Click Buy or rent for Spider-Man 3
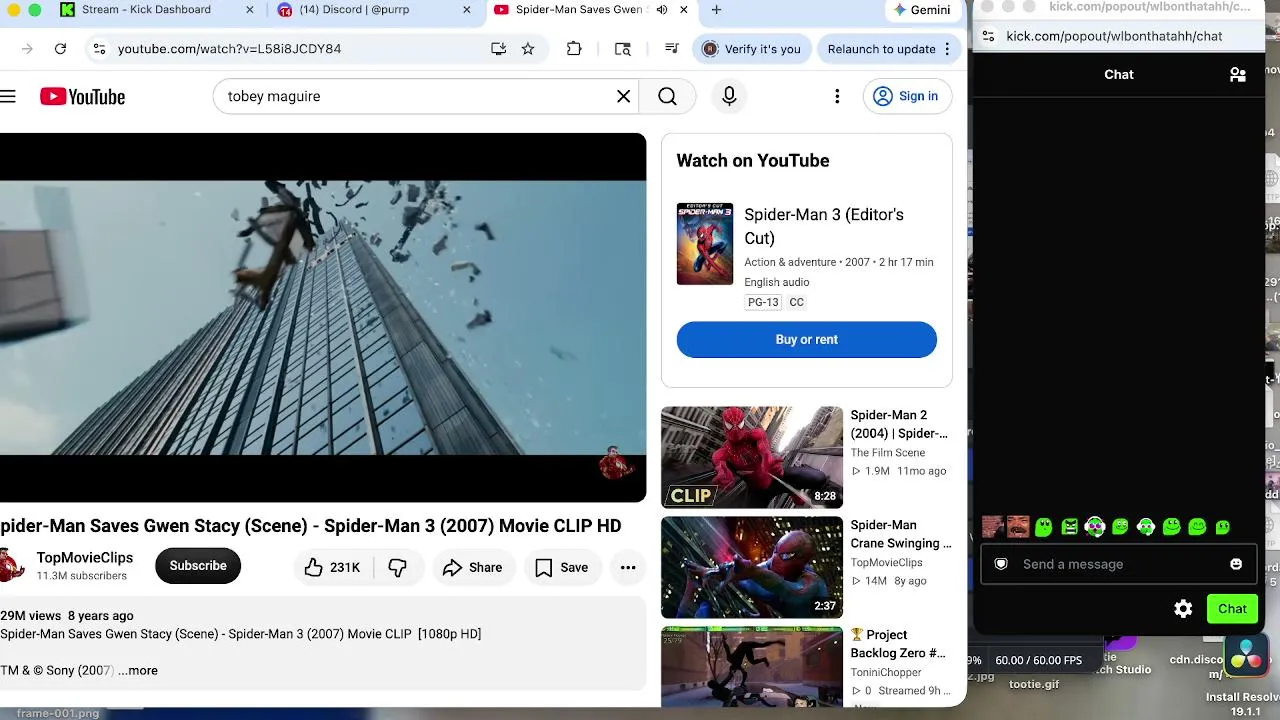Screen dimensions: 1280x720 click(807, 339)
